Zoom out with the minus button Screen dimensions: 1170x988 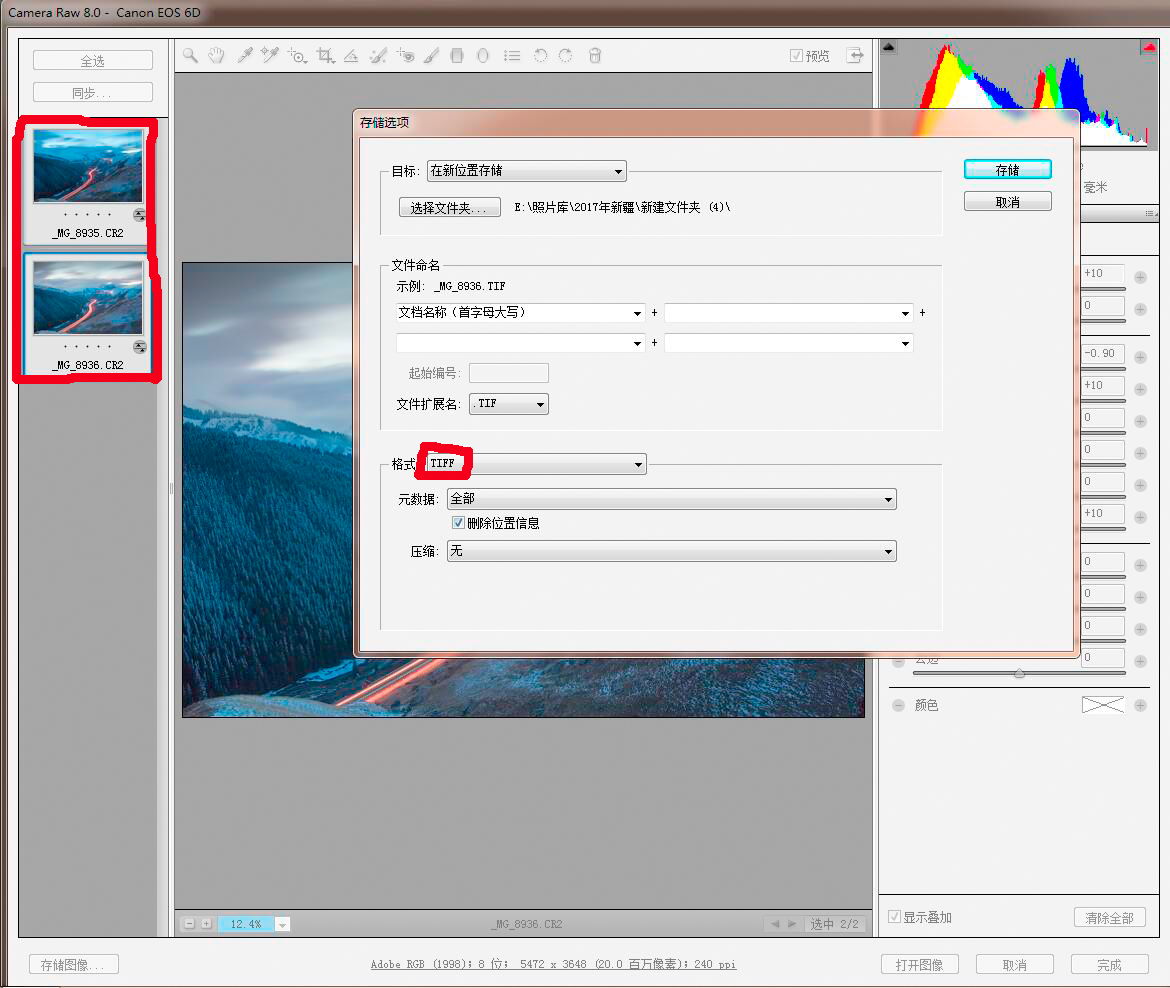click(x=190, y=924)
